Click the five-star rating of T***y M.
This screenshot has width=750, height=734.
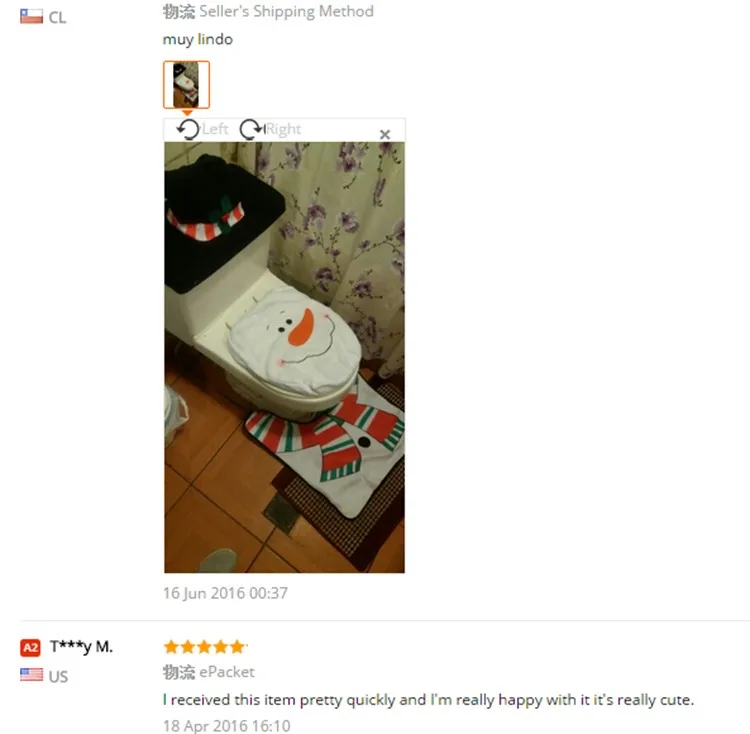point(205,647)
